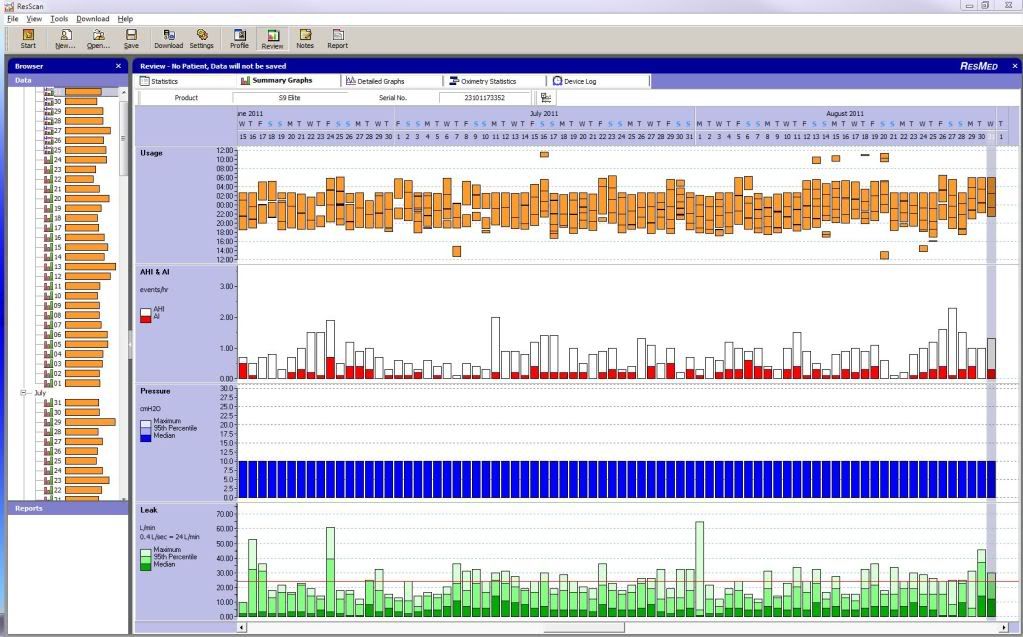Open the File menu
This screenshot has width=1023, height=637.
pyautogui.click(x=12, y=19)
